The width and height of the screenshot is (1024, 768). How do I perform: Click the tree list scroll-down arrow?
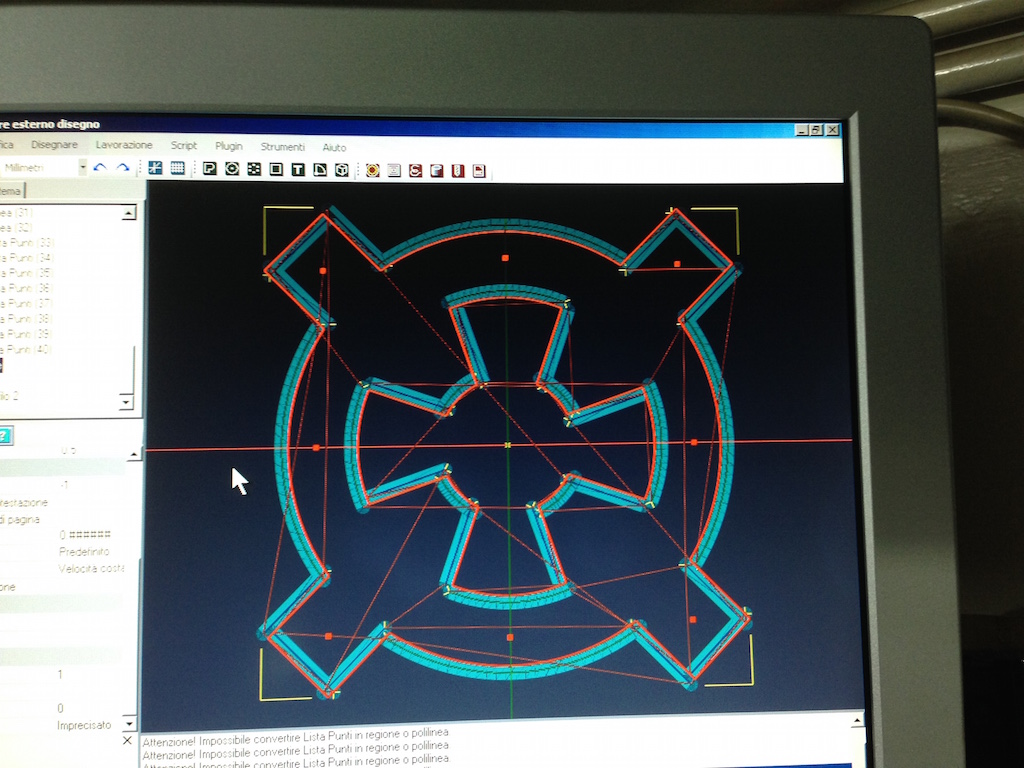coord(127,402)
